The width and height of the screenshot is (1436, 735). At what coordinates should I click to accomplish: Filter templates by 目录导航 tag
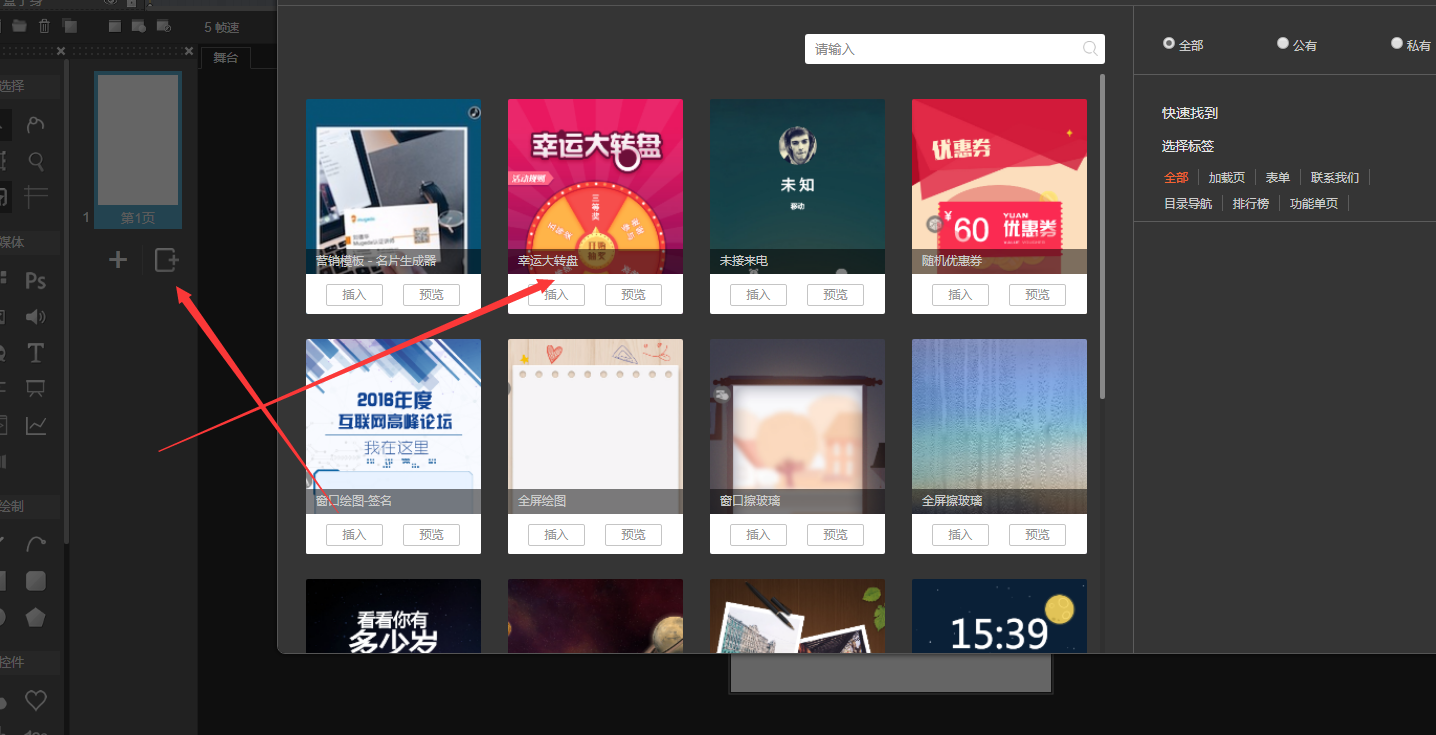click(x=1188, y=203)
